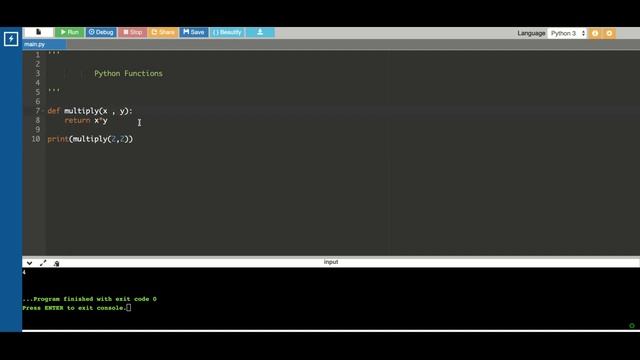Stop execution with the Stop button

click(x=133, y=32)
